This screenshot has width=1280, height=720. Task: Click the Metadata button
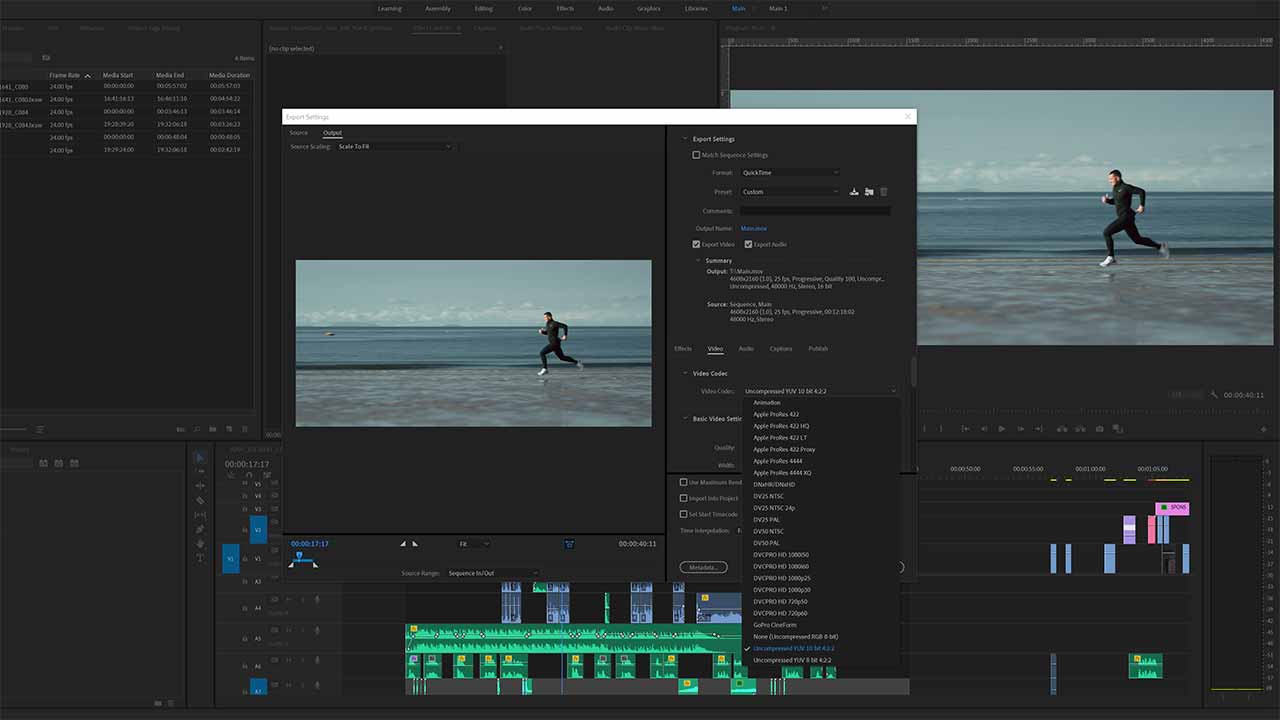pos(704,567)
